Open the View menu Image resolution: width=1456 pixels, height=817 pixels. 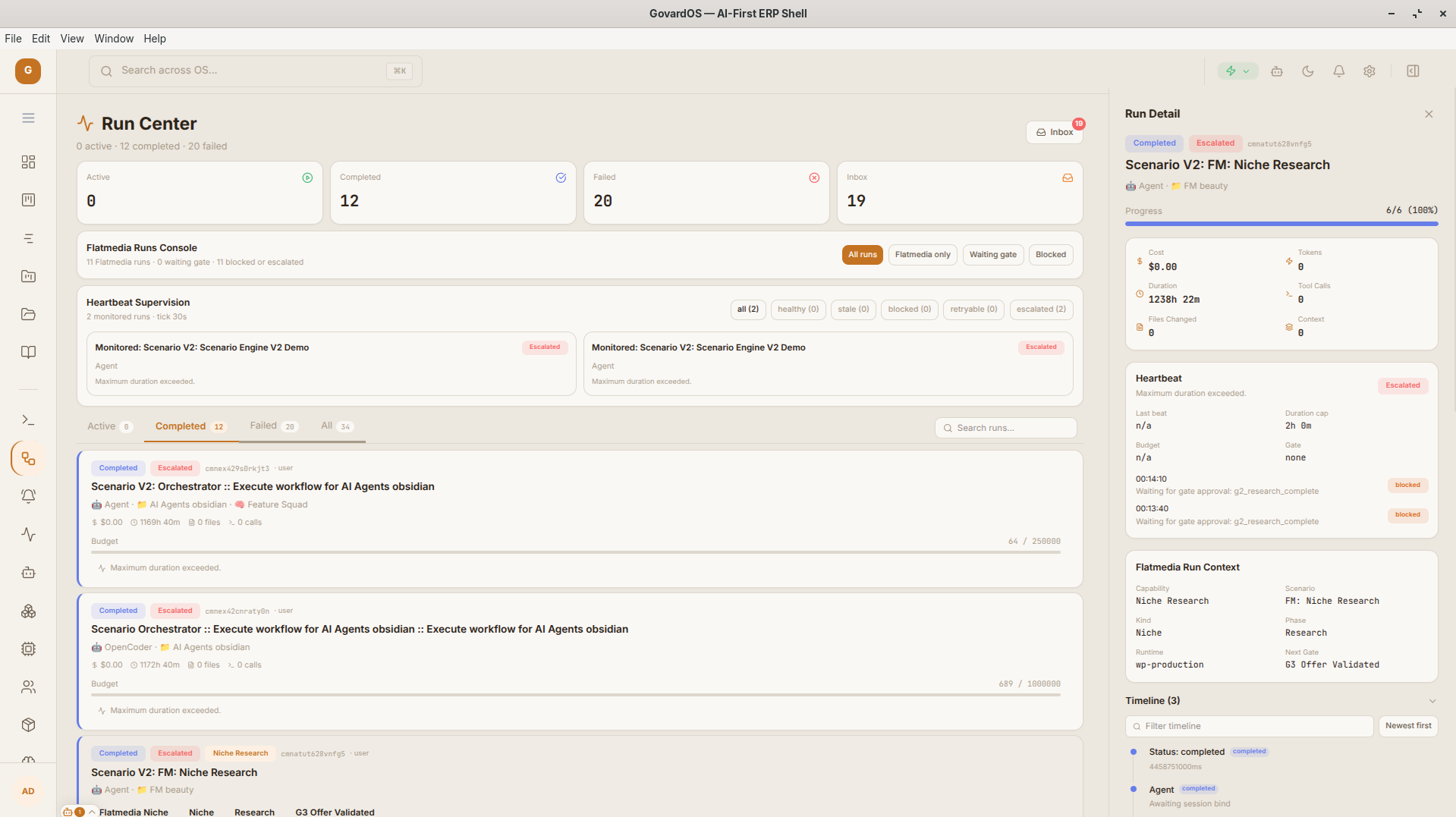pyautogui.click(x=72, y=39)
